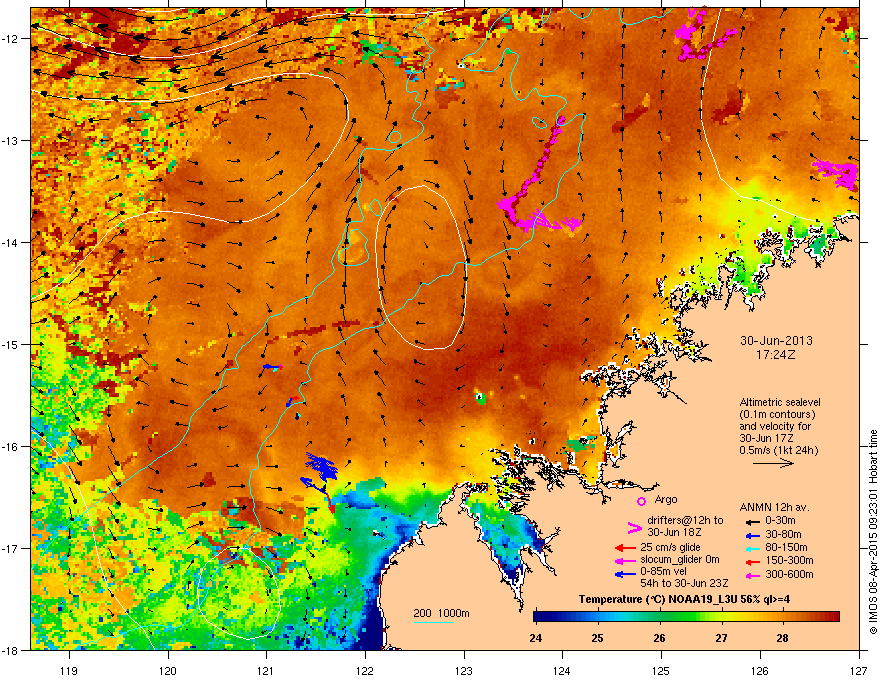This screenshot has width=880, height=680.
Task: Click the '150-300m' depth label
Action: 789,560
